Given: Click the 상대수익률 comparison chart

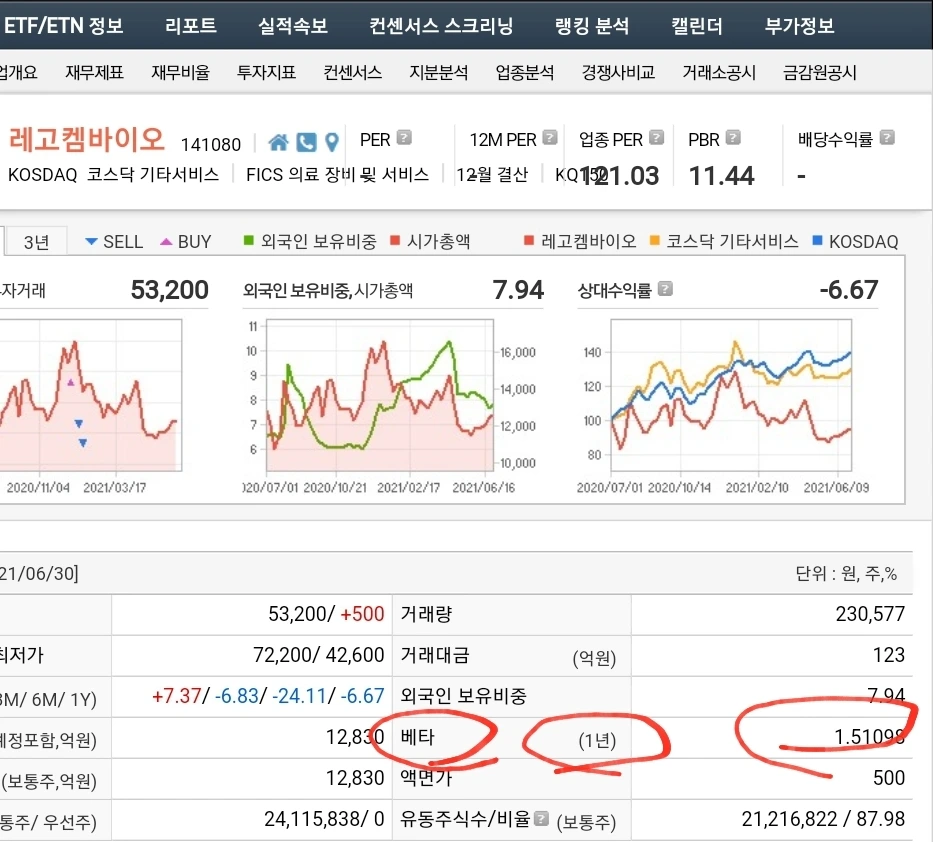Looking at the screenshot, I should coord(731,395).
